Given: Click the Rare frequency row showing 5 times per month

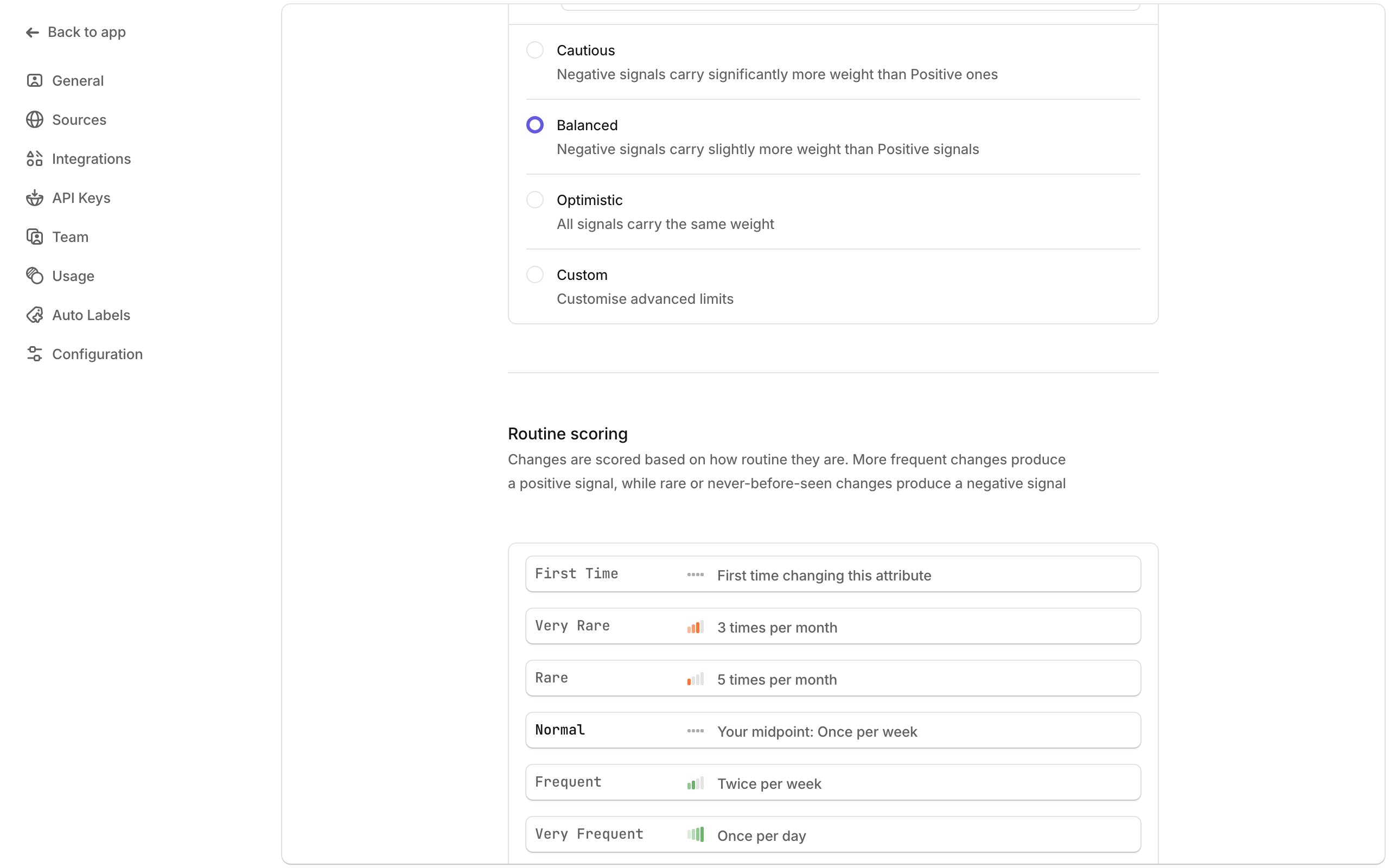Looking at the screenshot, I should click(832, 678).
